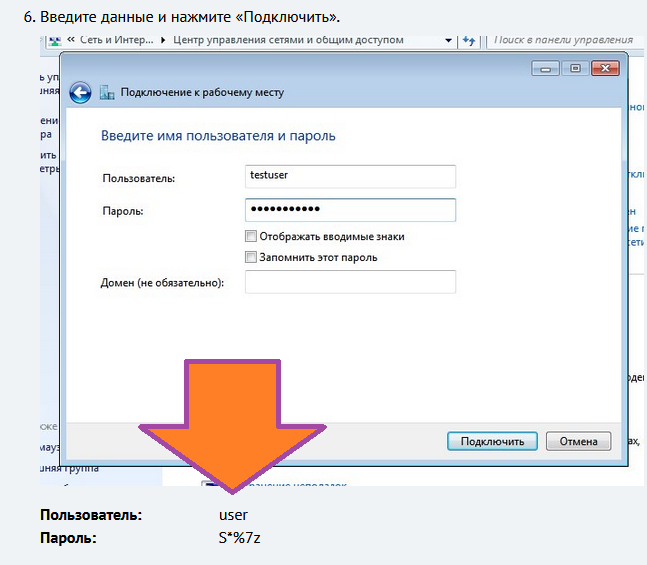Click the blue back arrow button
Screen dimensions: 647x565
pyautogui.click(x=80, y=92)
